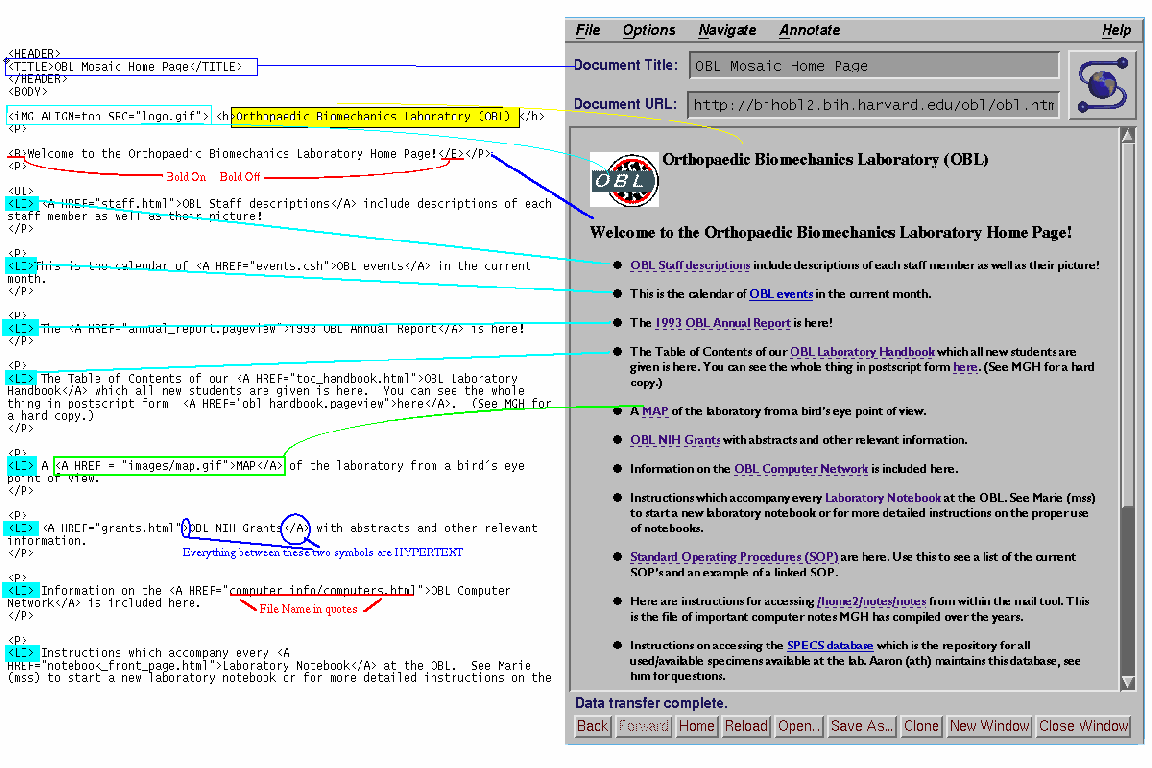This screenshot has height=768, width=1152.
Task: Open the SPECS database link
Action: (830, 645)
